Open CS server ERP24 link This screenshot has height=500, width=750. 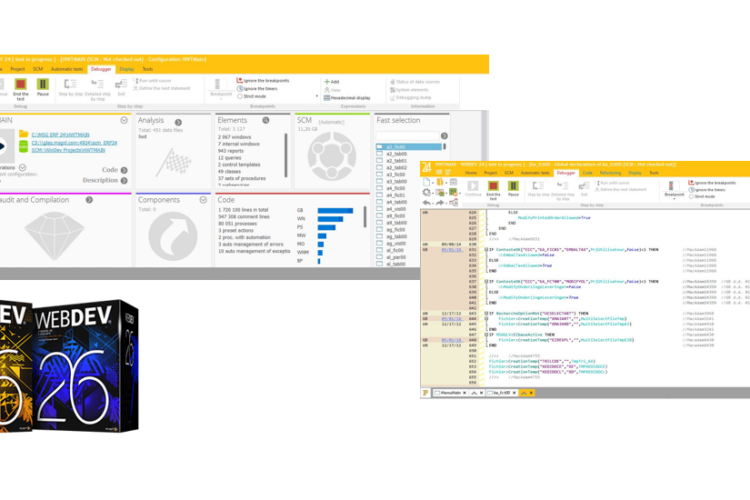(74, 143)
